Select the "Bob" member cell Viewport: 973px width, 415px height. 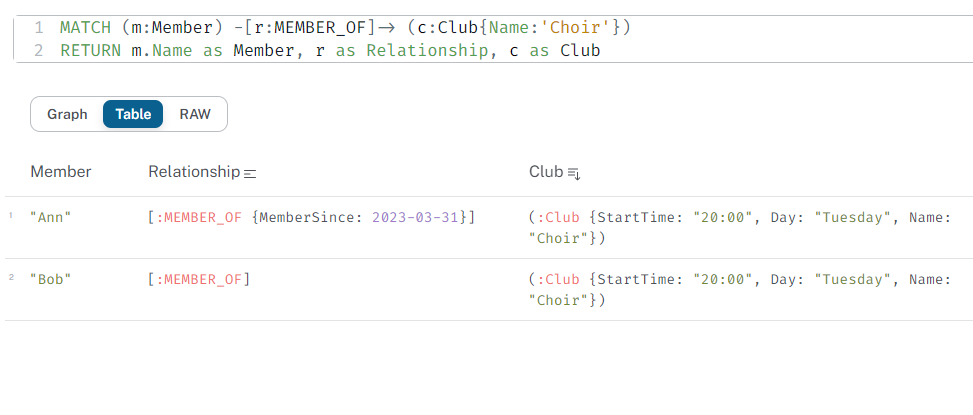pos(51,279)
